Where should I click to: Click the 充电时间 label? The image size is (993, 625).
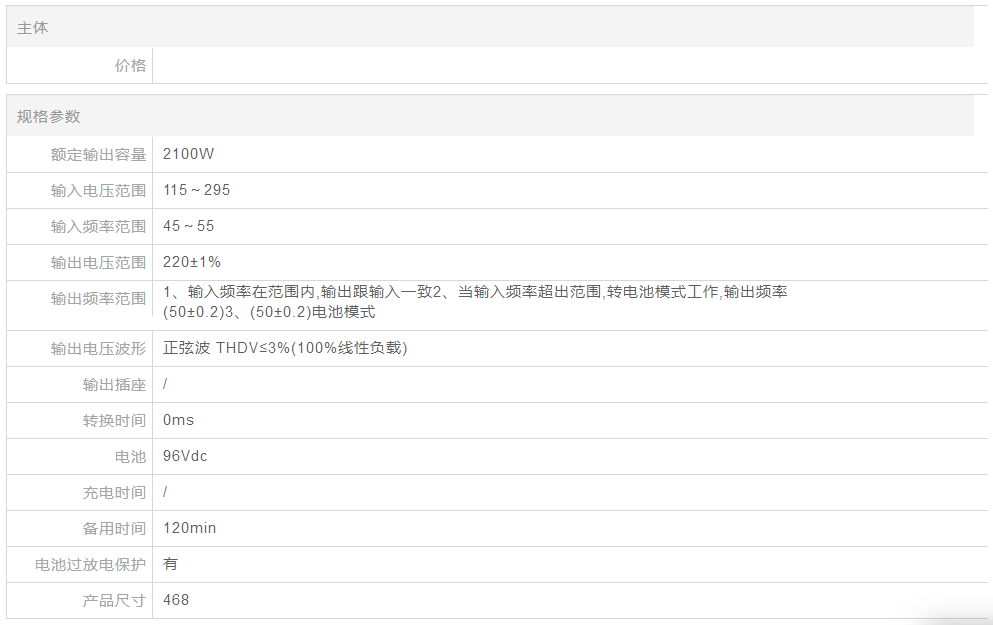(x=114, y=492)
